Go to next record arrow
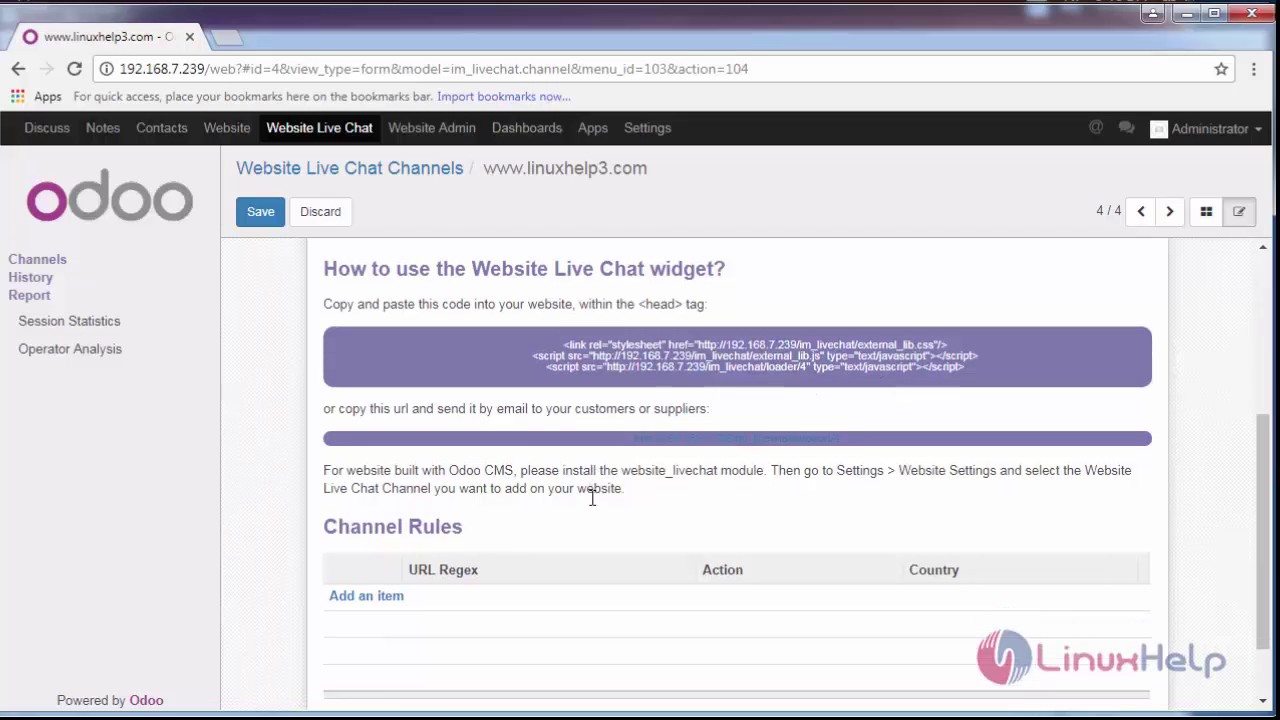The height and width of the screenshot is (720, 1280). [1169, 212]
